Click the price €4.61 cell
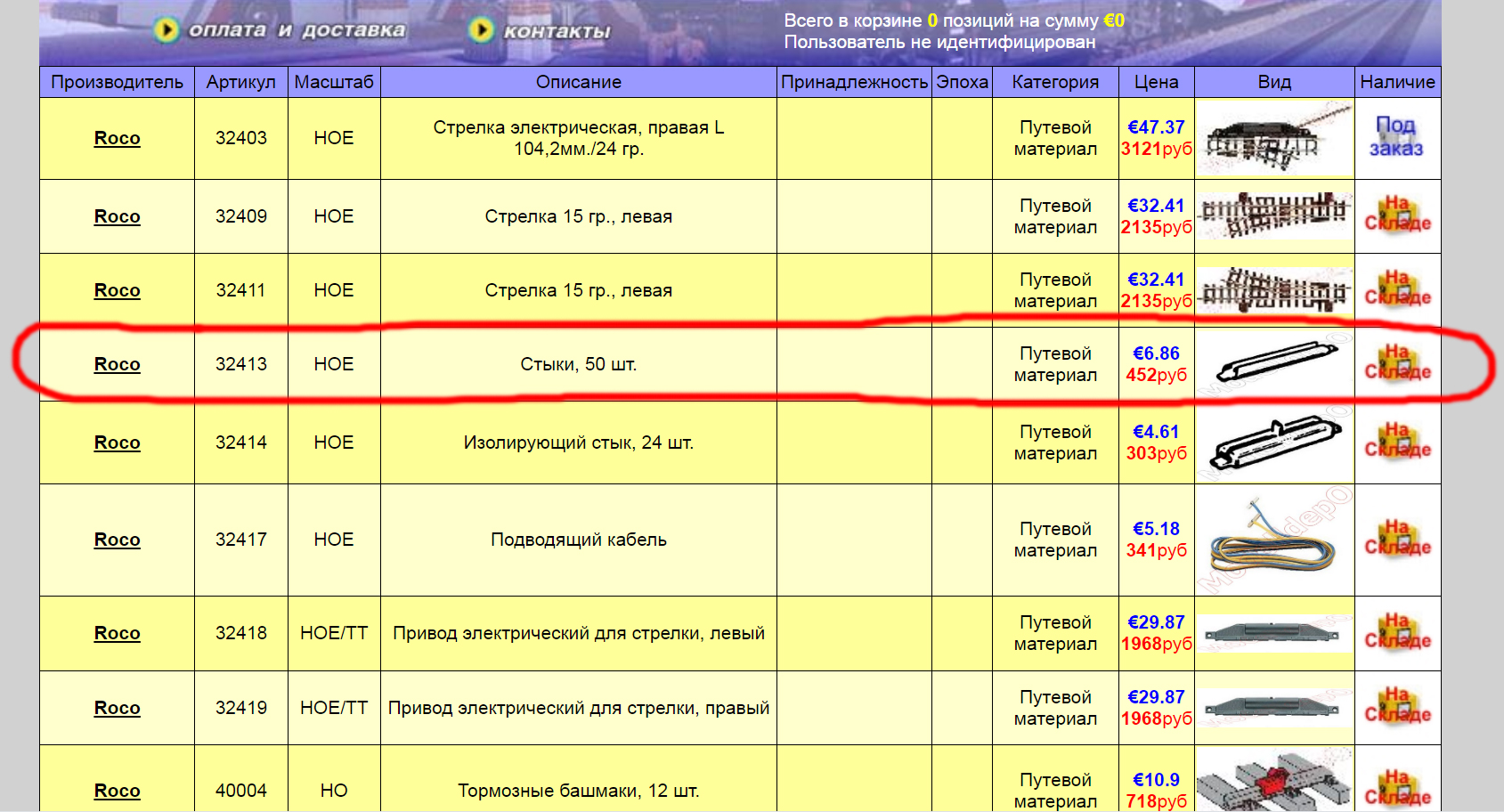 [x=1156, y=443]
